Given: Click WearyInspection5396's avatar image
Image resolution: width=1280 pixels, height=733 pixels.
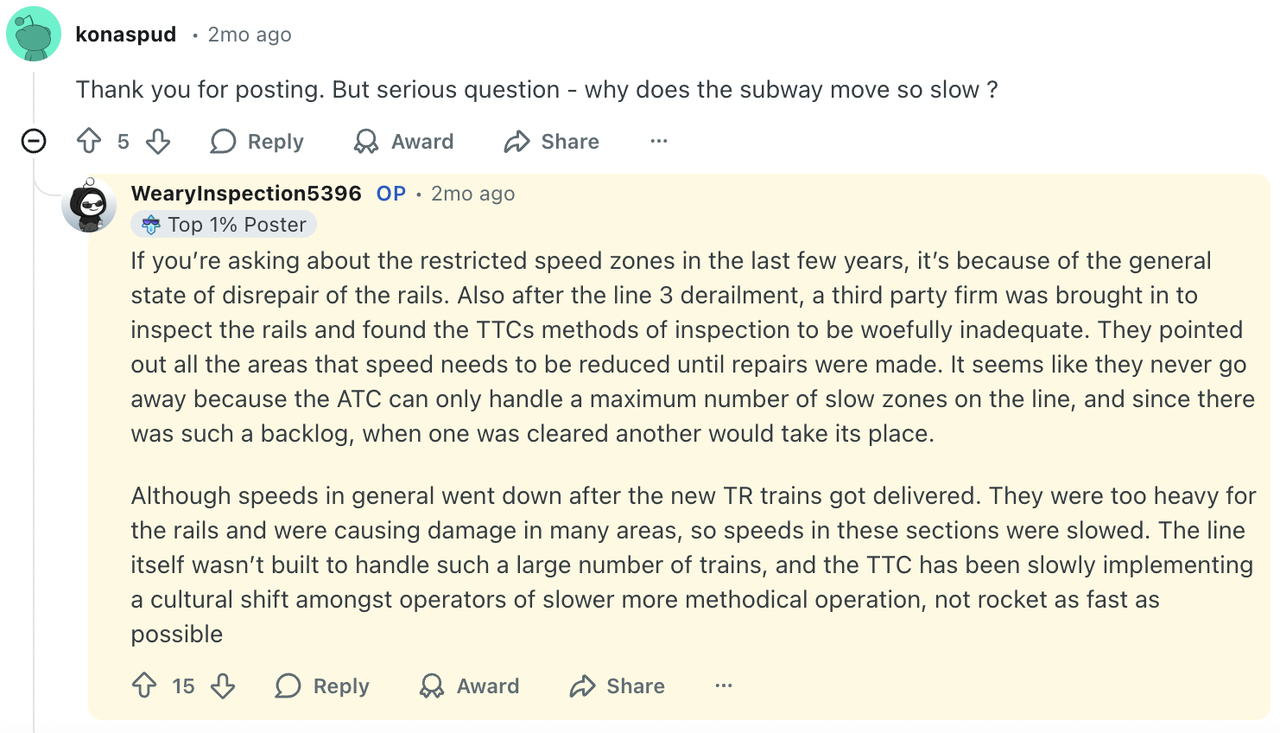Looking at the screenshot, I should pos(90,206).
